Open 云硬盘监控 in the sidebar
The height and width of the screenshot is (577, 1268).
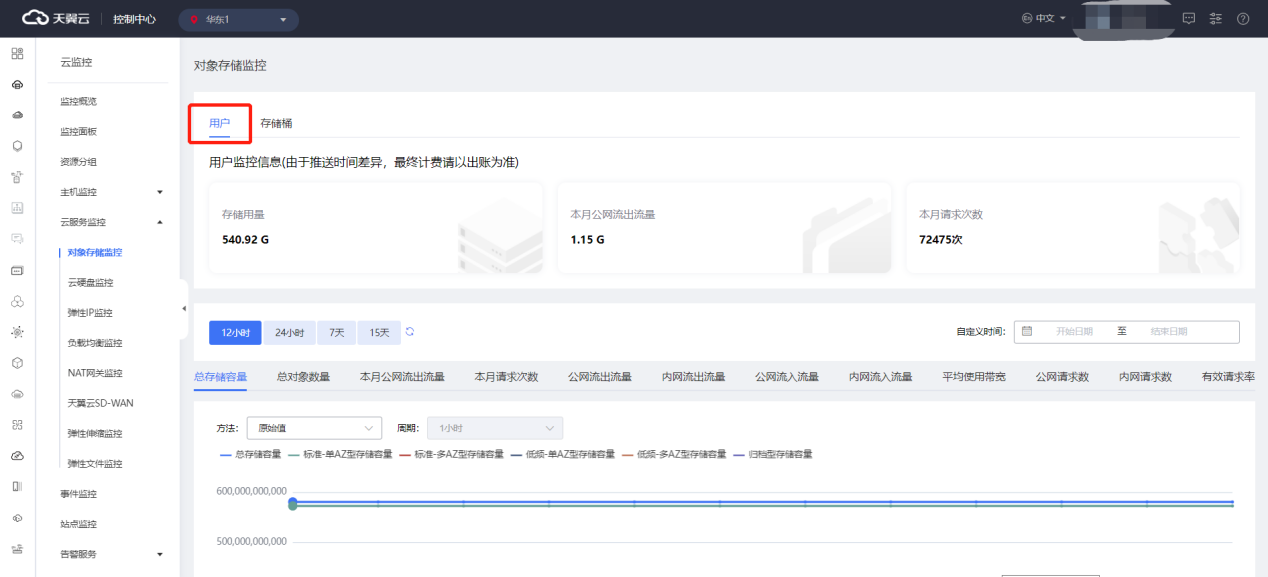90,283
